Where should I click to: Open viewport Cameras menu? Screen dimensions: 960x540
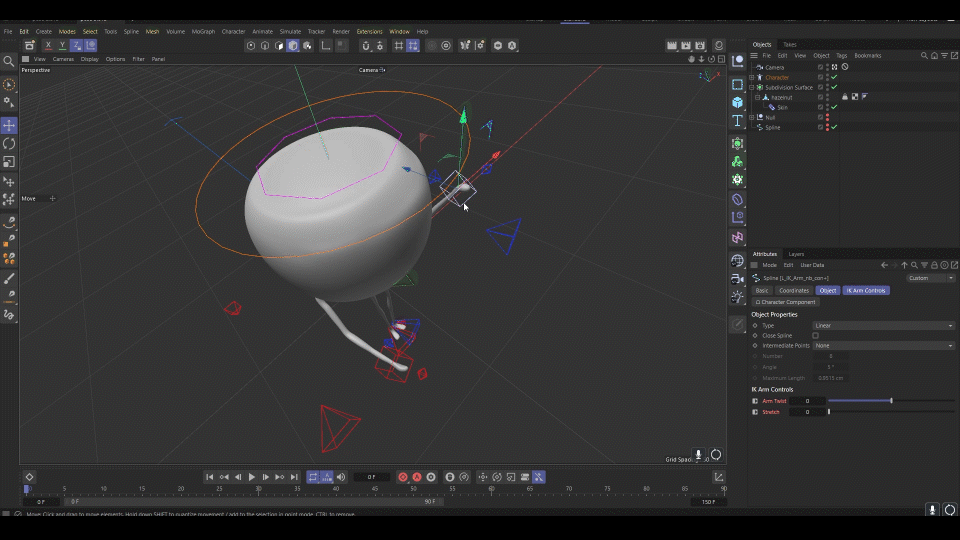pos(63,59)
